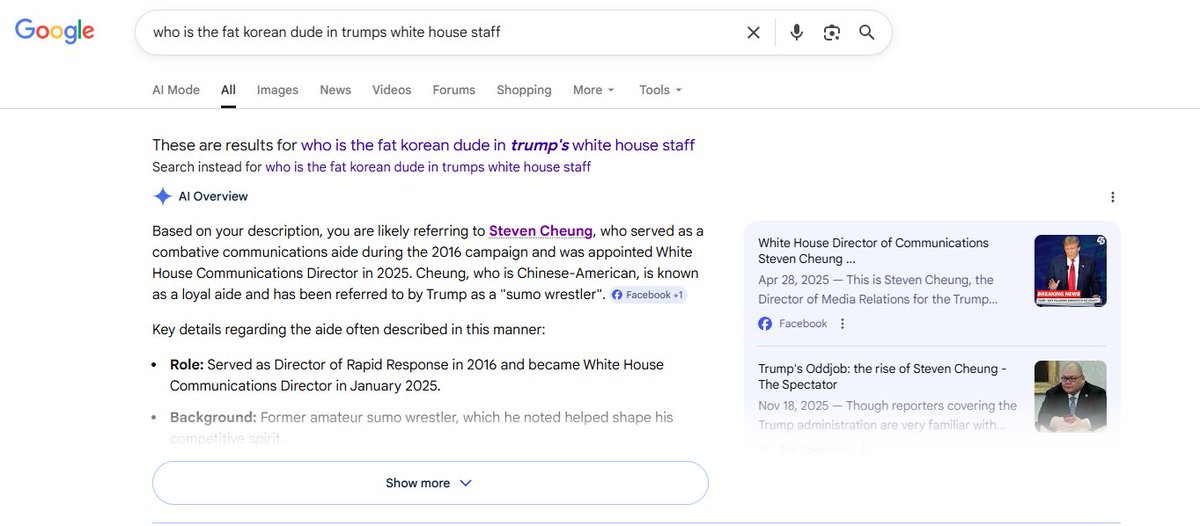Open AI Overview three-dot options menu

click(x=1112, y=197)
